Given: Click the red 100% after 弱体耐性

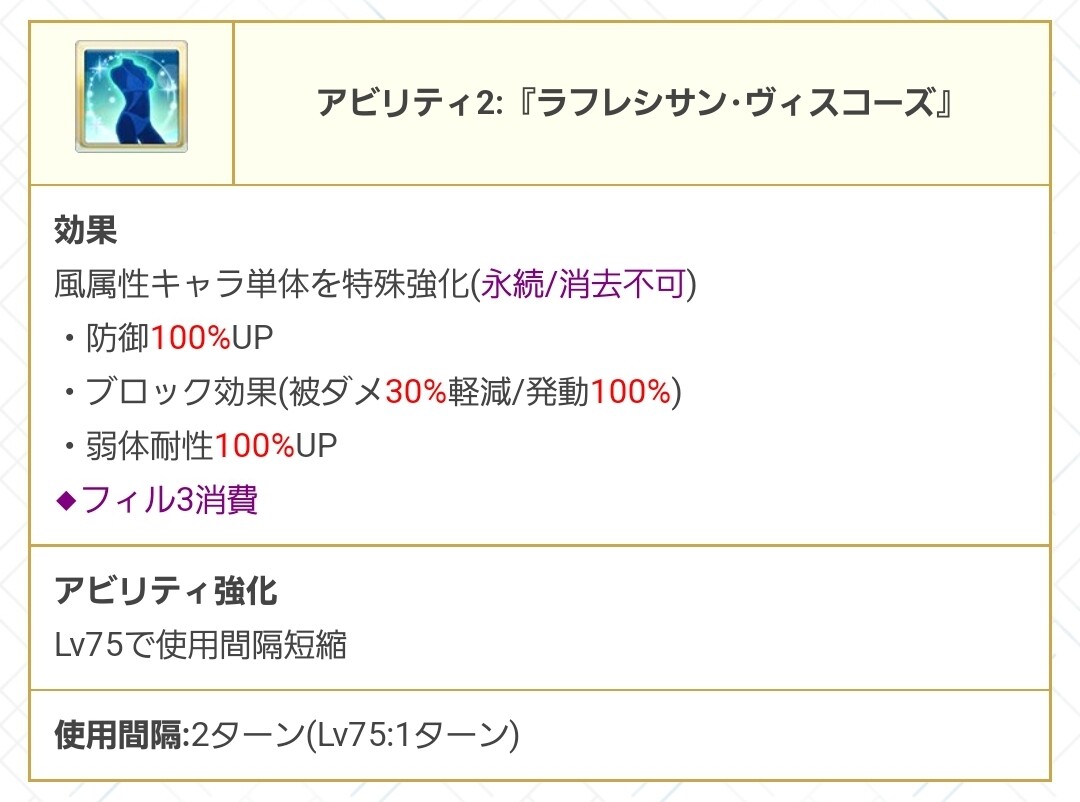Looking at the screenshot, I should 254,446.
